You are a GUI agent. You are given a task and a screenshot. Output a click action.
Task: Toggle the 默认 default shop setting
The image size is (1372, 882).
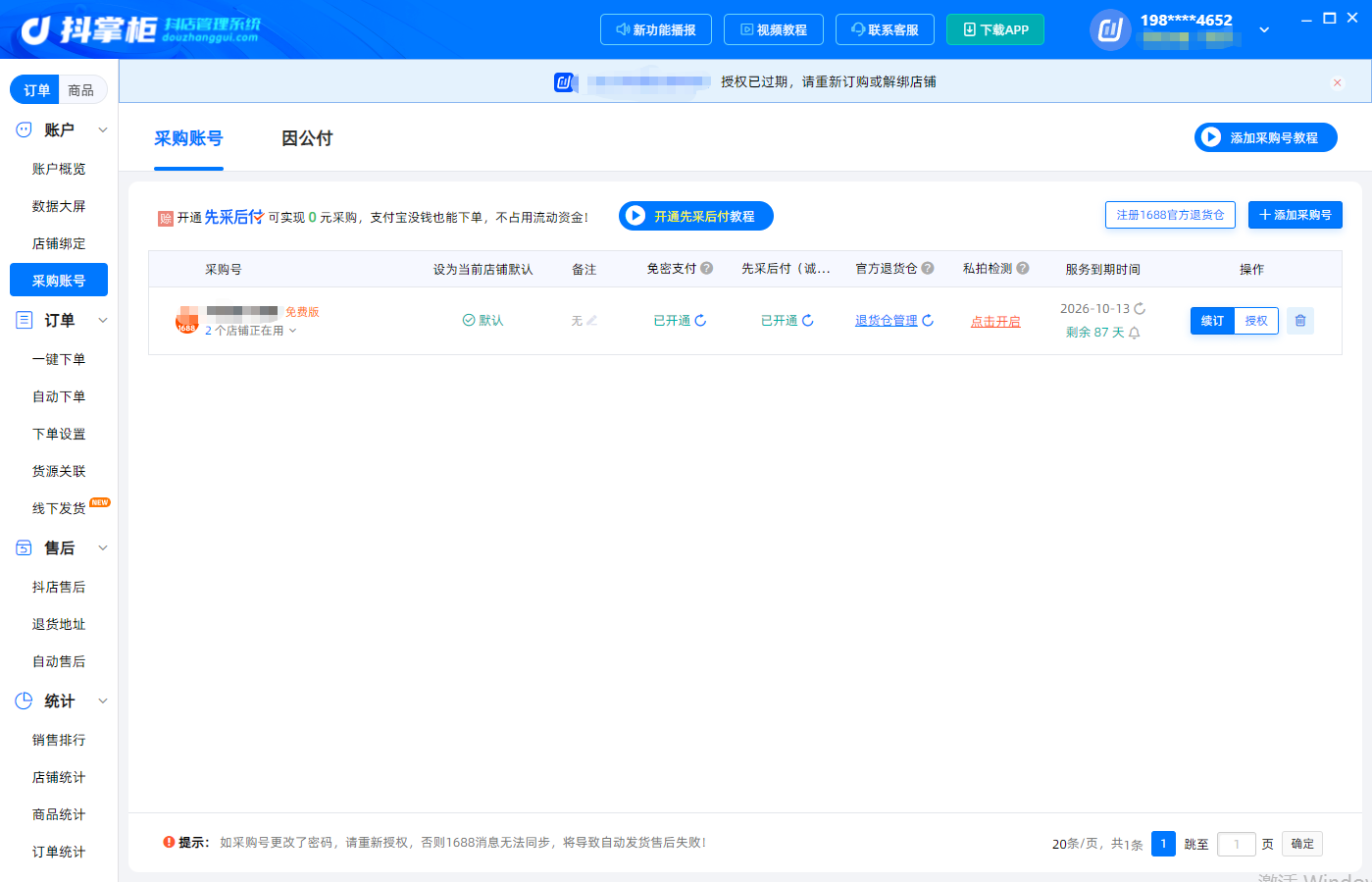483,321
